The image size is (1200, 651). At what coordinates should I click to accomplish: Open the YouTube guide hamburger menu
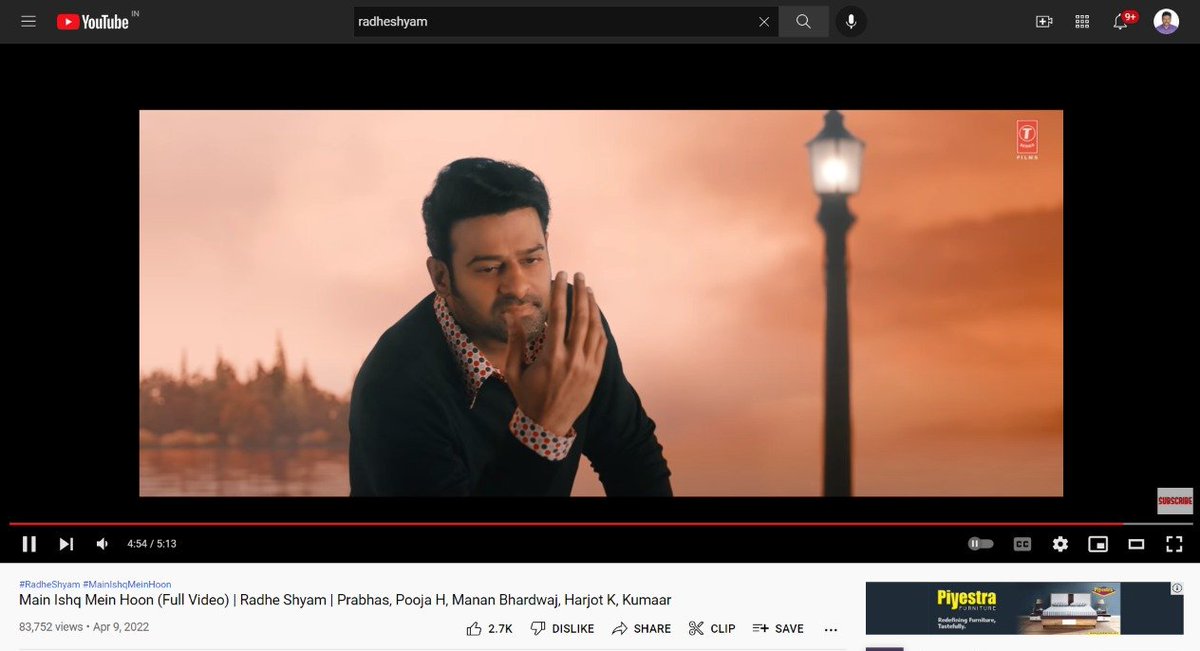[28, 21]
